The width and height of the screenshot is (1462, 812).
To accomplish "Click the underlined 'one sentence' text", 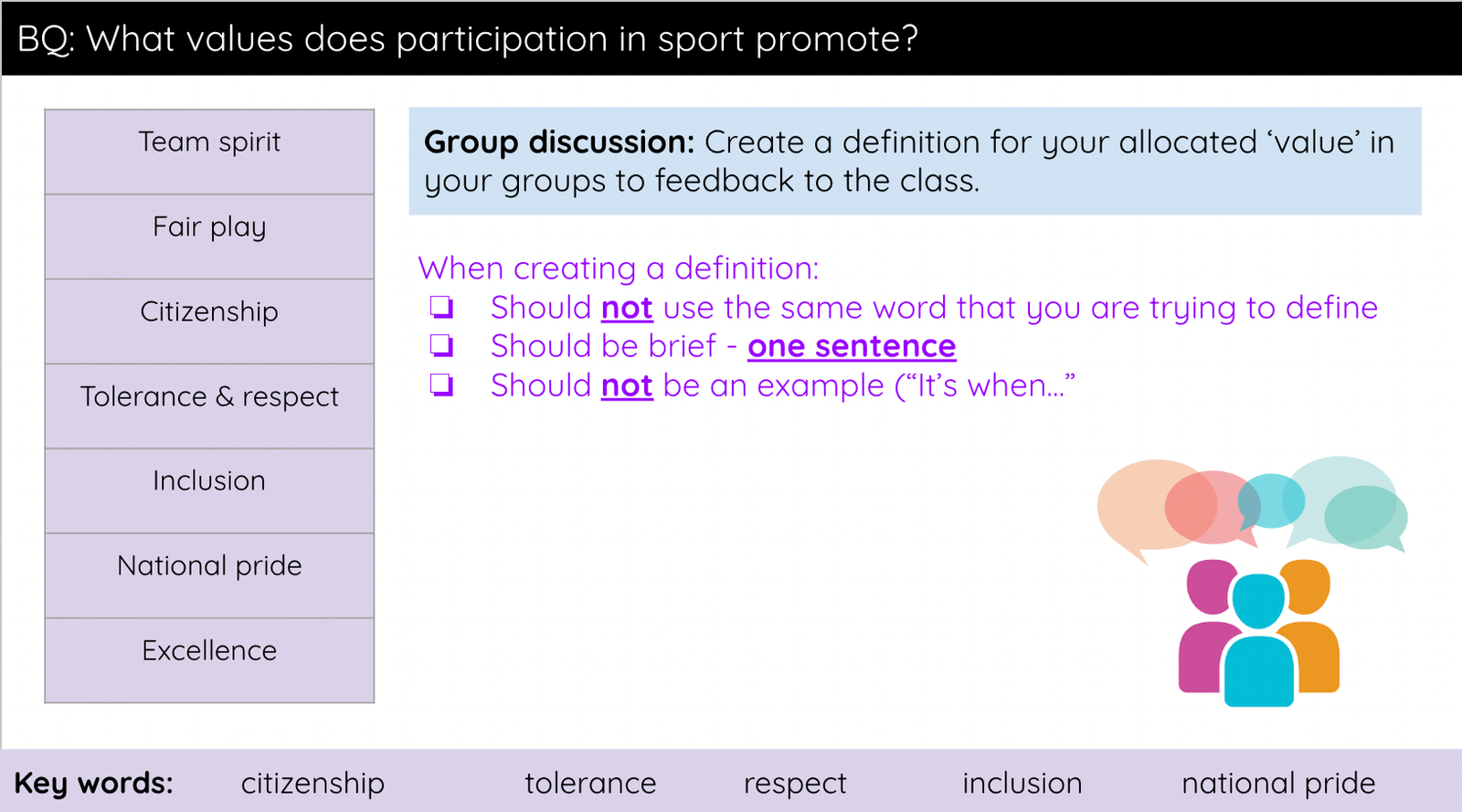I will point(852,346).
